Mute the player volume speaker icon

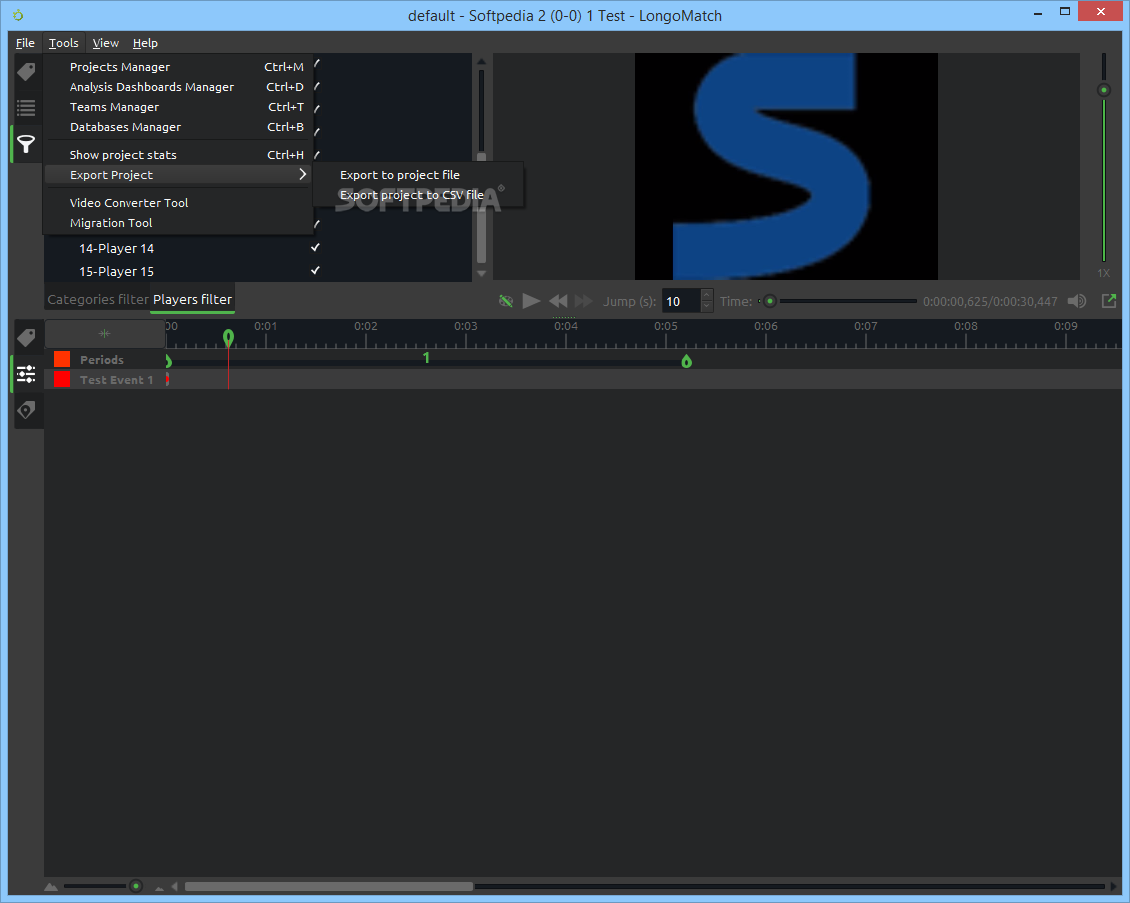[1077, 301]
